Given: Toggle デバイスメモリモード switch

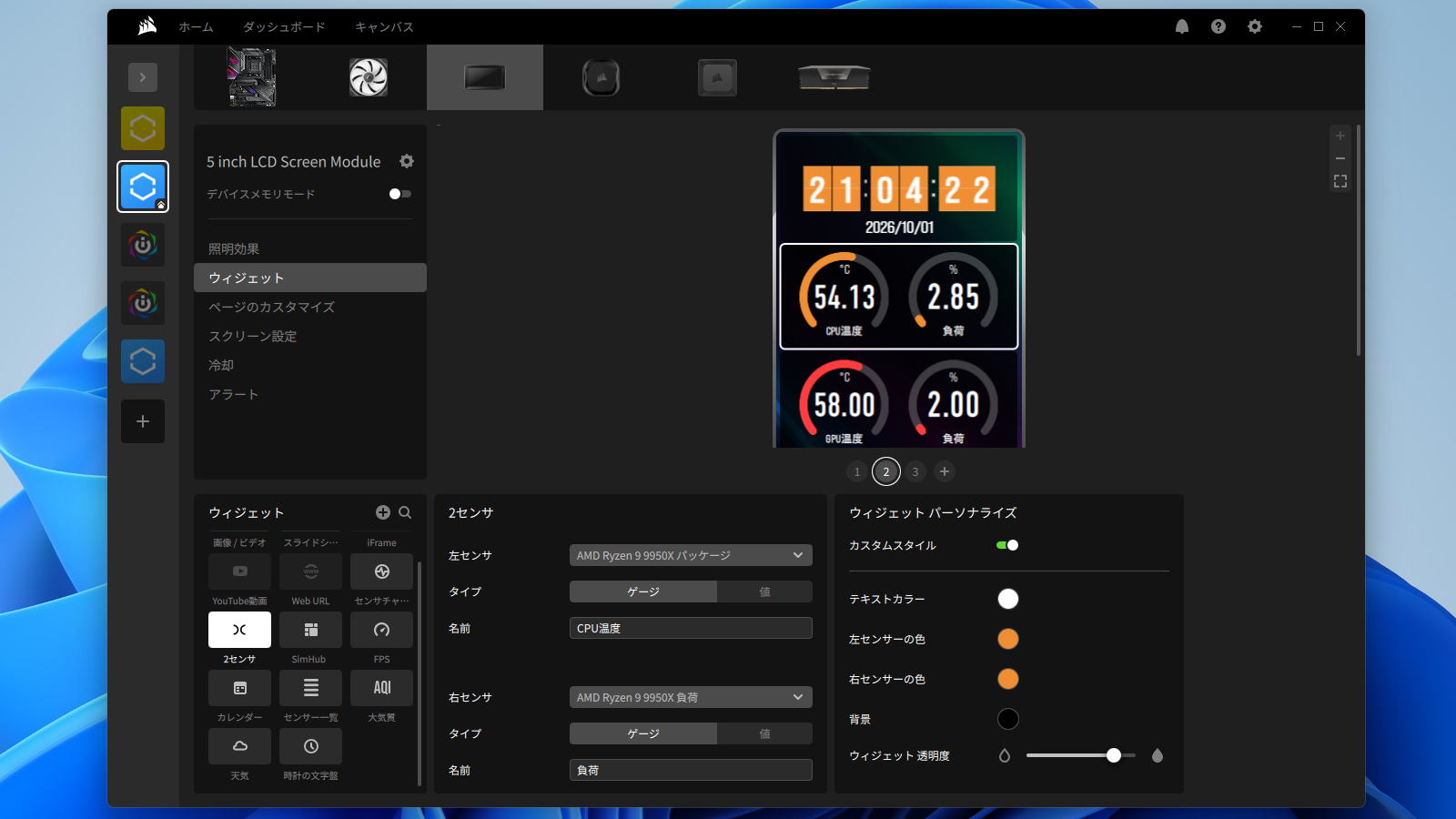Looking at the screenshot, I should 400,194.
